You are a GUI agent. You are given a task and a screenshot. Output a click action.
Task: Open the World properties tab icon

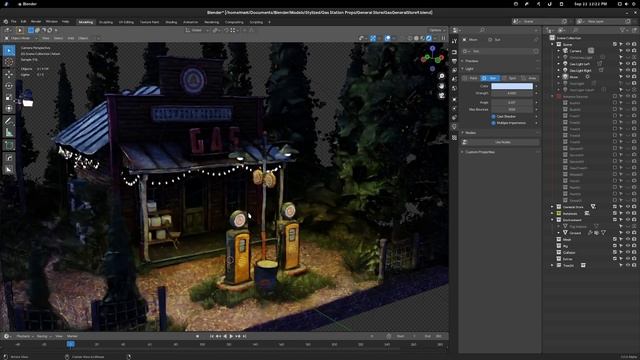tap(454, 89)
